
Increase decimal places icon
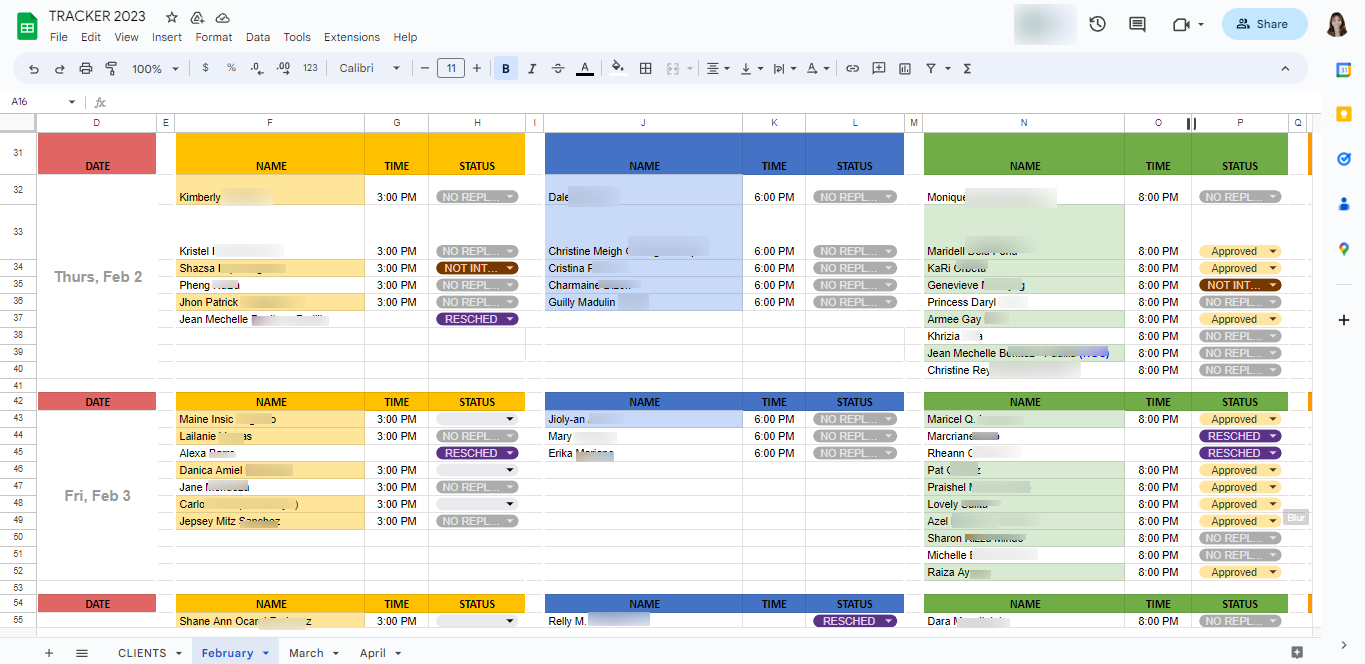click(283, 68)
